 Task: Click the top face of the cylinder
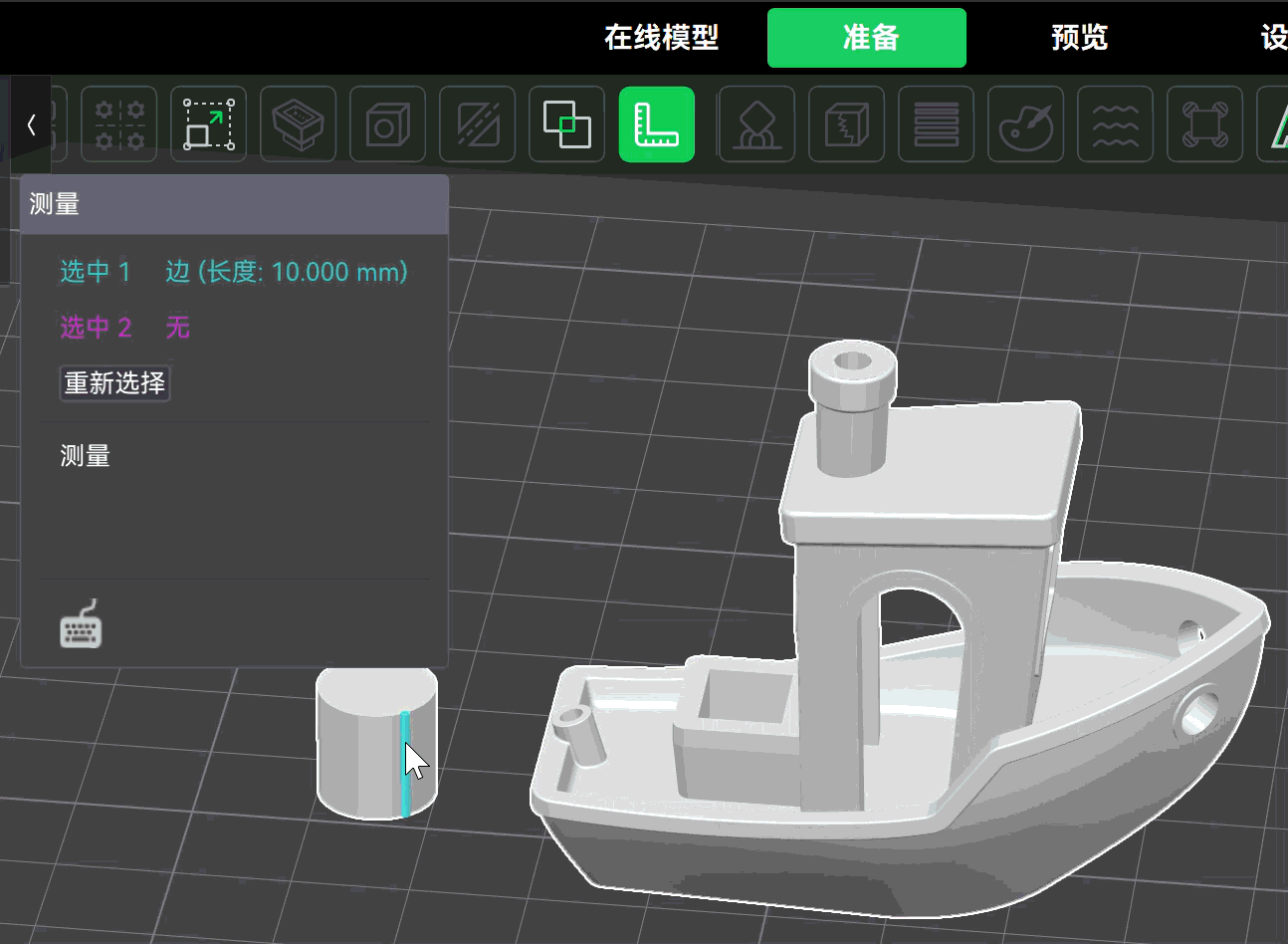[376, 689]
